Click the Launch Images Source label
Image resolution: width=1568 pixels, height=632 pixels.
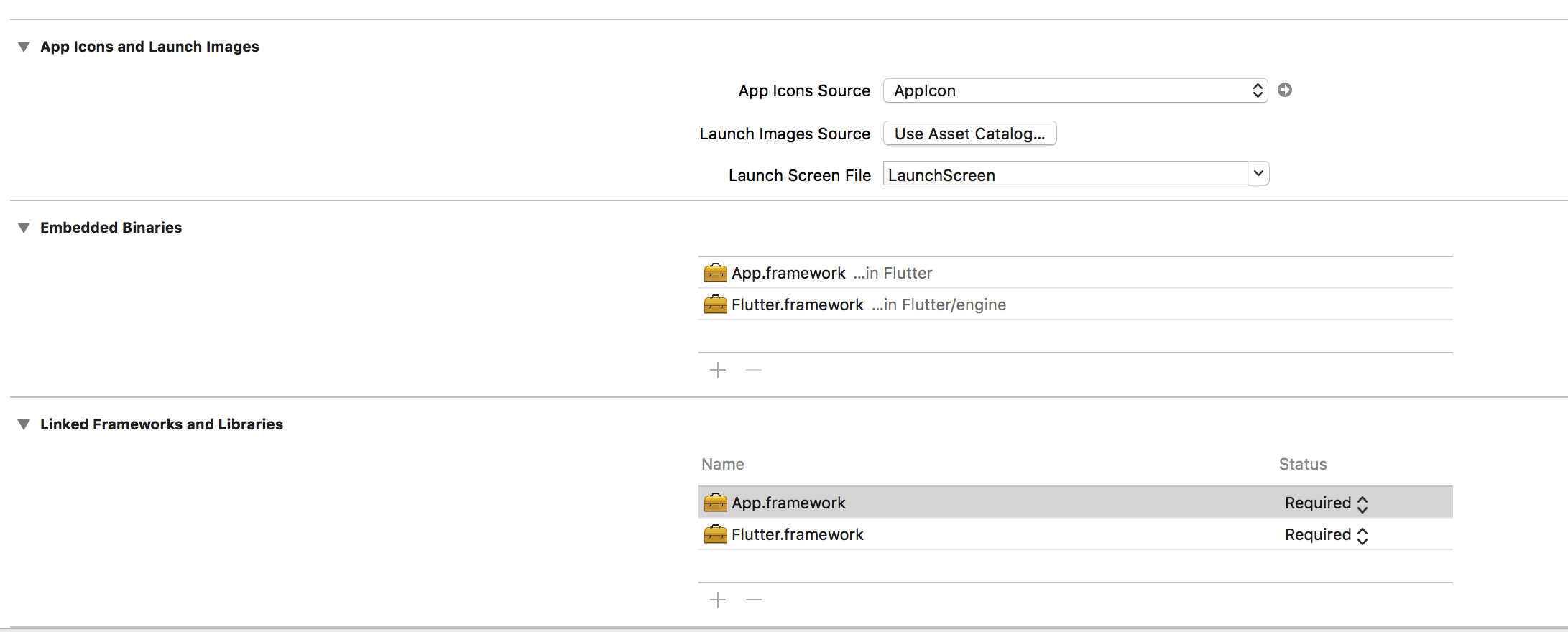(785, 134)
